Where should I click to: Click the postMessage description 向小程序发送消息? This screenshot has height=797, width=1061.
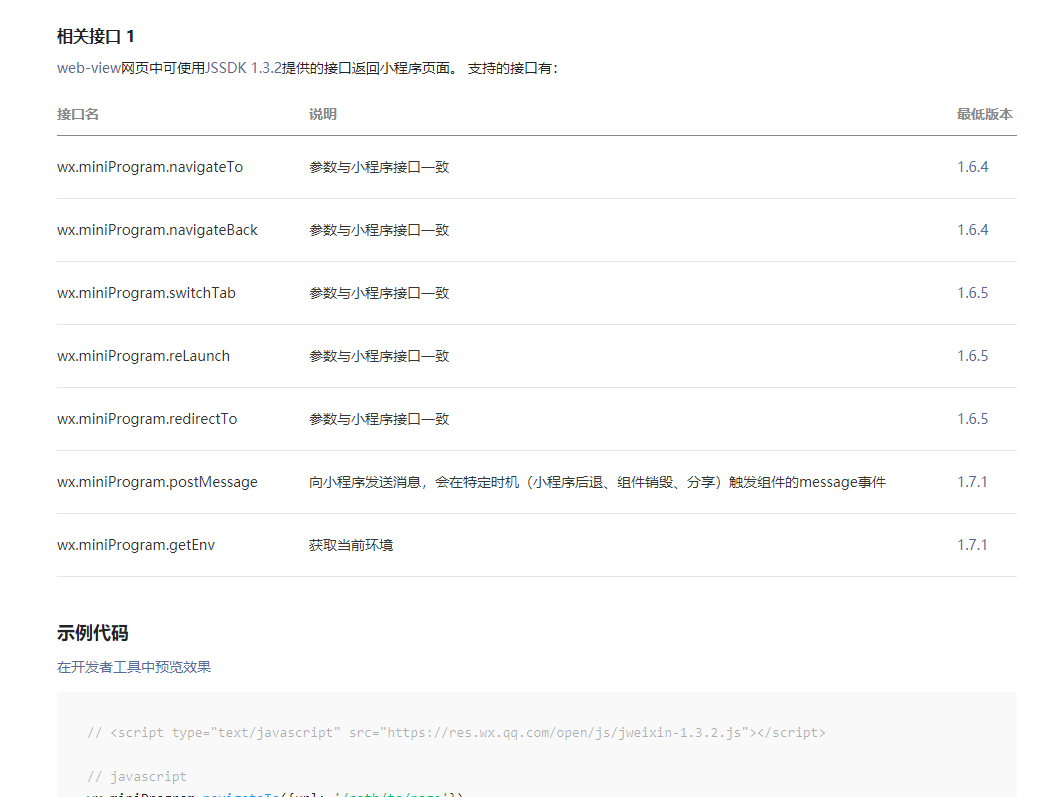pos(597,482)
